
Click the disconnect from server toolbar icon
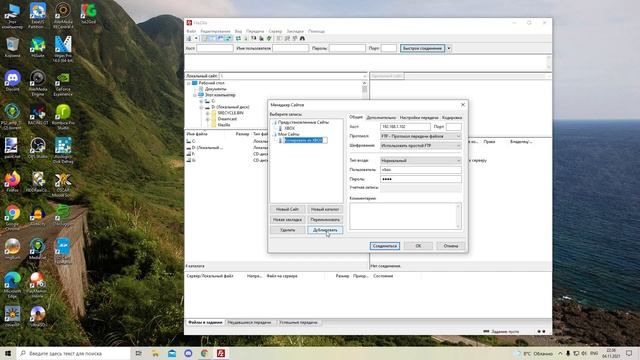click(x=261, y=38)
